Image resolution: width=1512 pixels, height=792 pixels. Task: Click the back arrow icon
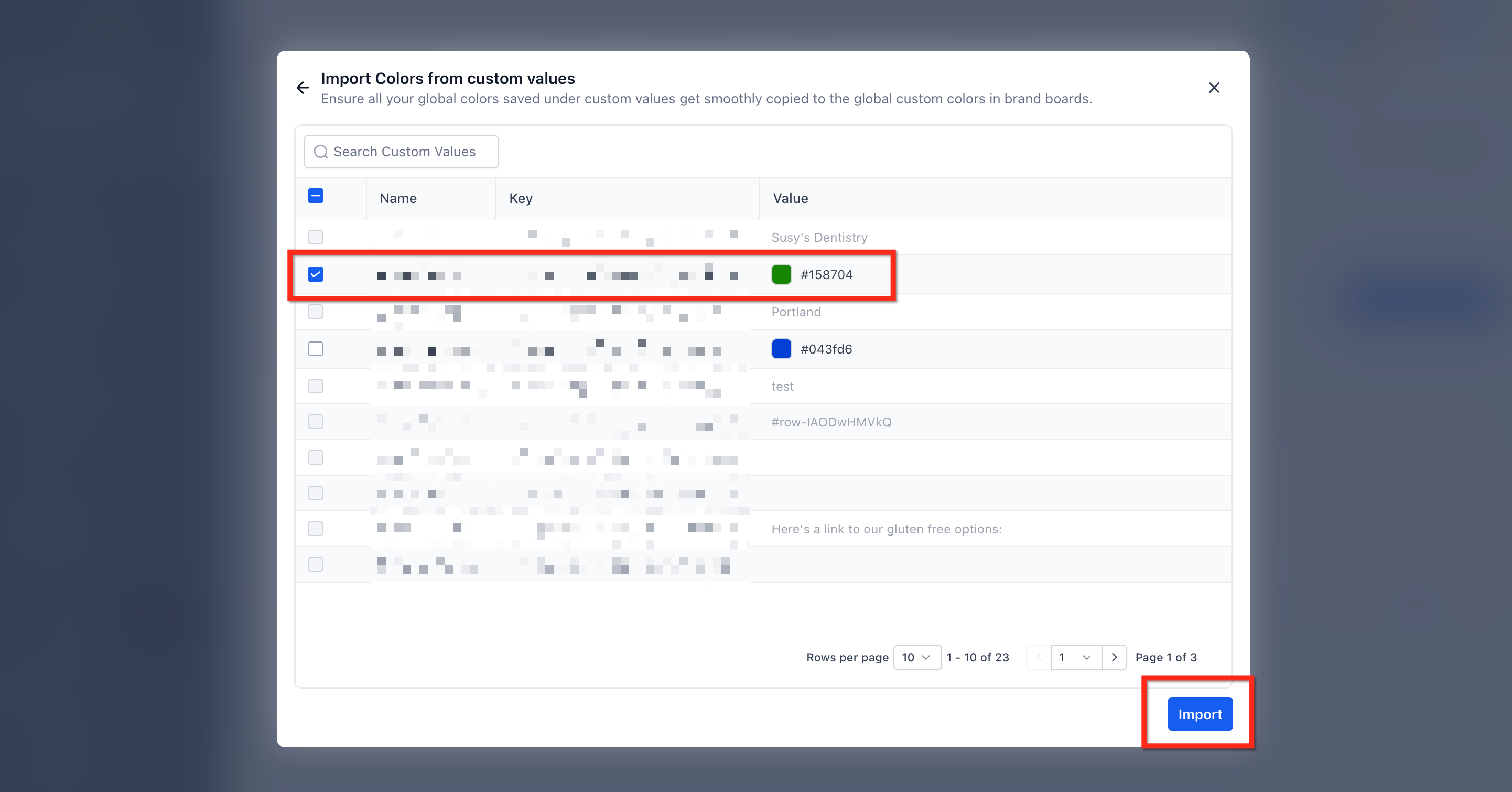click(x=303, y=88)
